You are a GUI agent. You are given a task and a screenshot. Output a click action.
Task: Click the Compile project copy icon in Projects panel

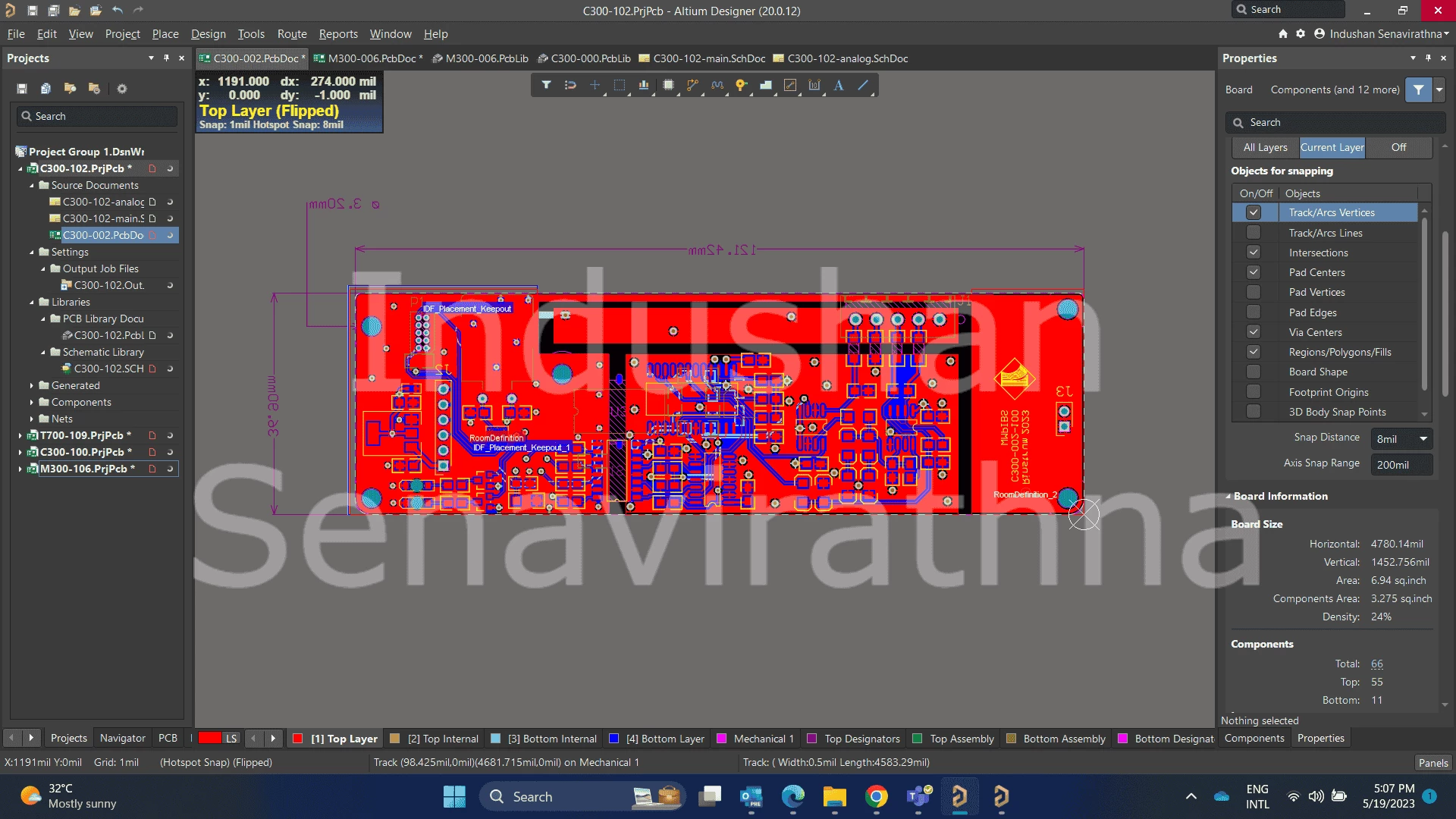[x=45, y=89]
